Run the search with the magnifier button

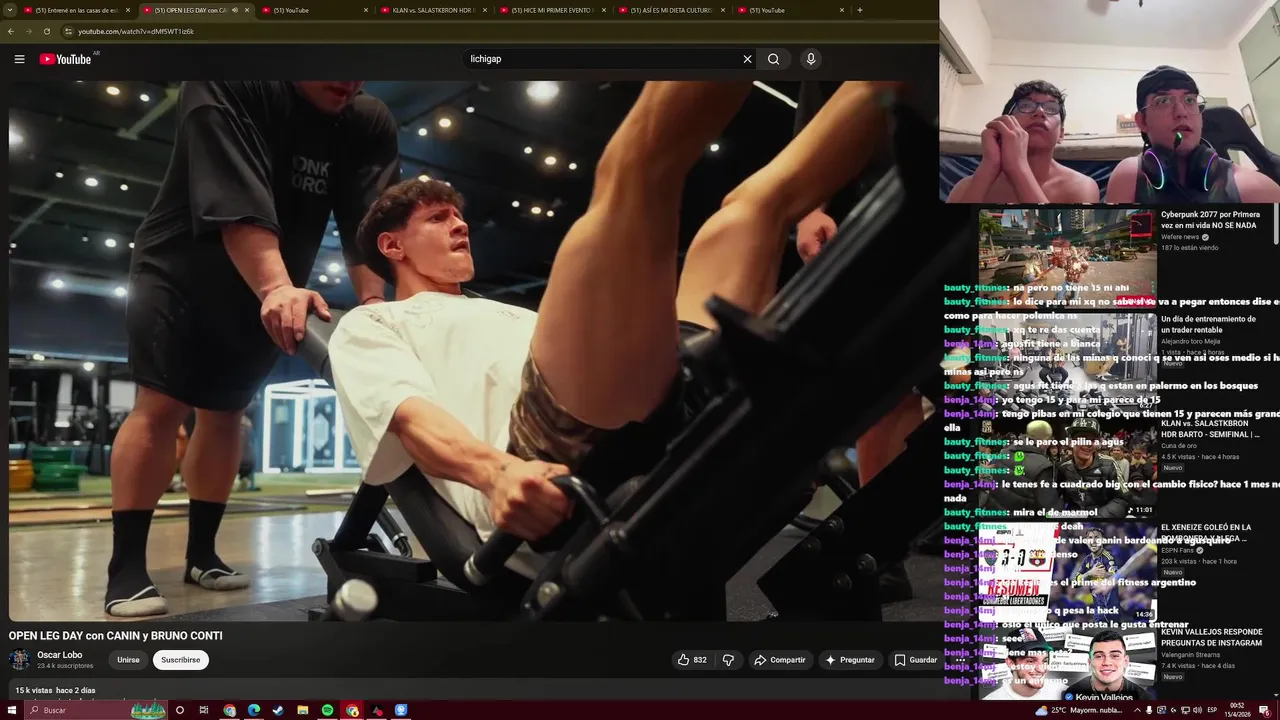point(773,59)
